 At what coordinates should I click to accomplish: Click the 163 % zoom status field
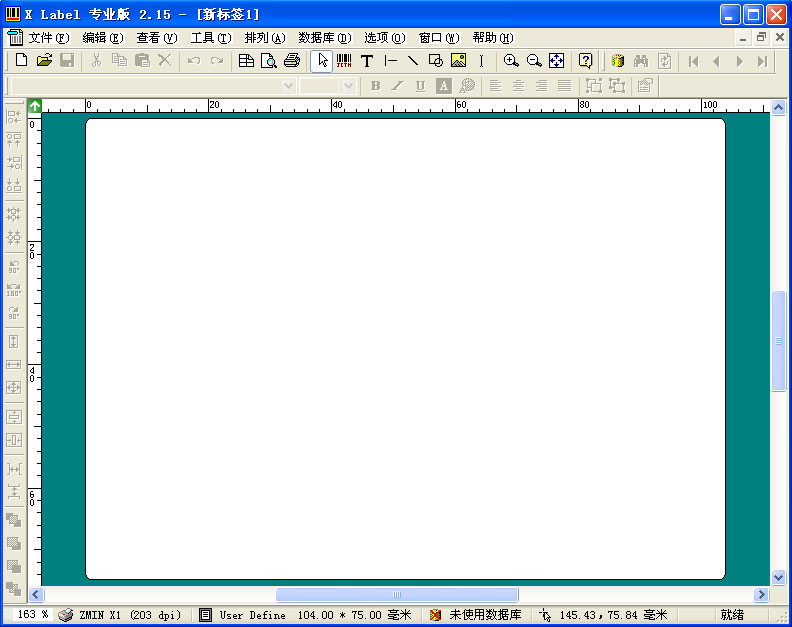(x=33, y=614)
